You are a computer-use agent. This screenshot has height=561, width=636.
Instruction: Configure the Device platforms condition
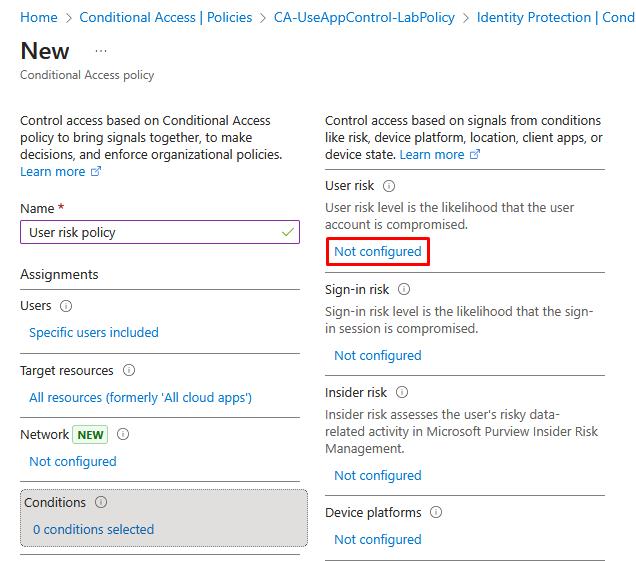pos(378,540)
